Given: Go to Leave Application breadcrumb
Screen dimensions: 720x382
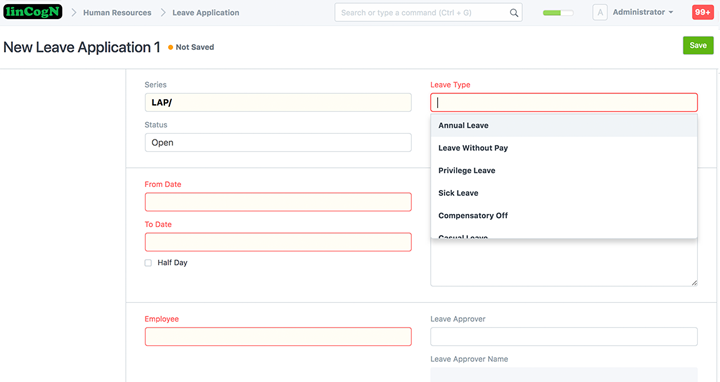Looking at the screenshot, I should 206,13.
